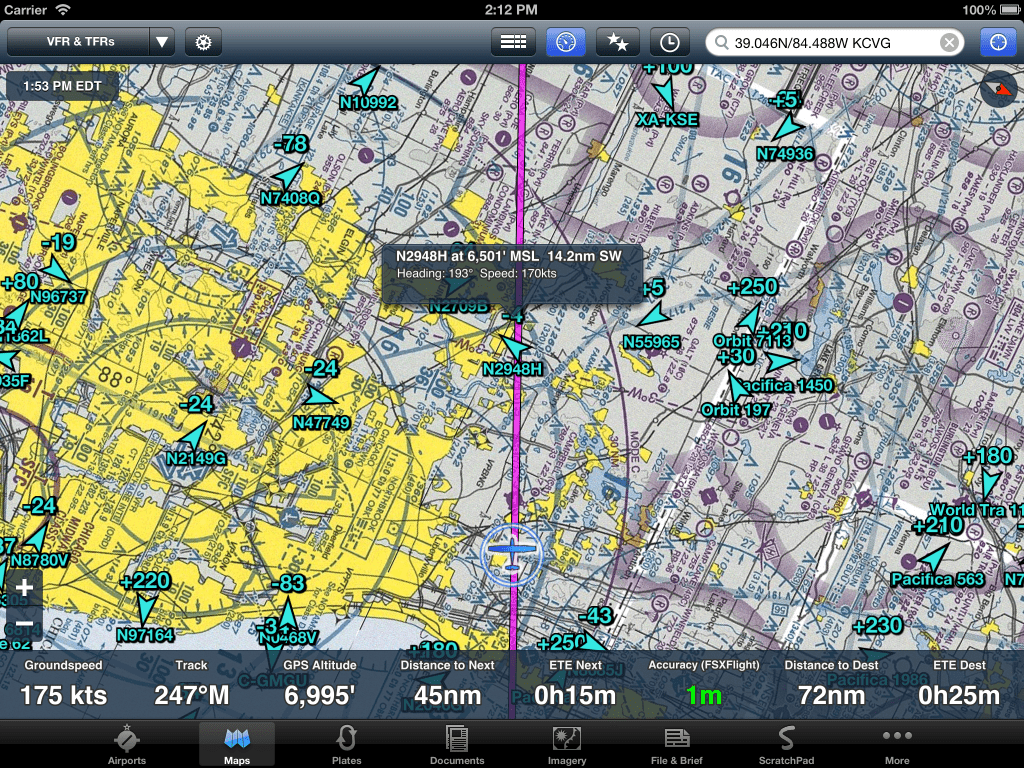1024x768 pixels.
Task: Switch to the Airports tab
Action: pos(126,744)
